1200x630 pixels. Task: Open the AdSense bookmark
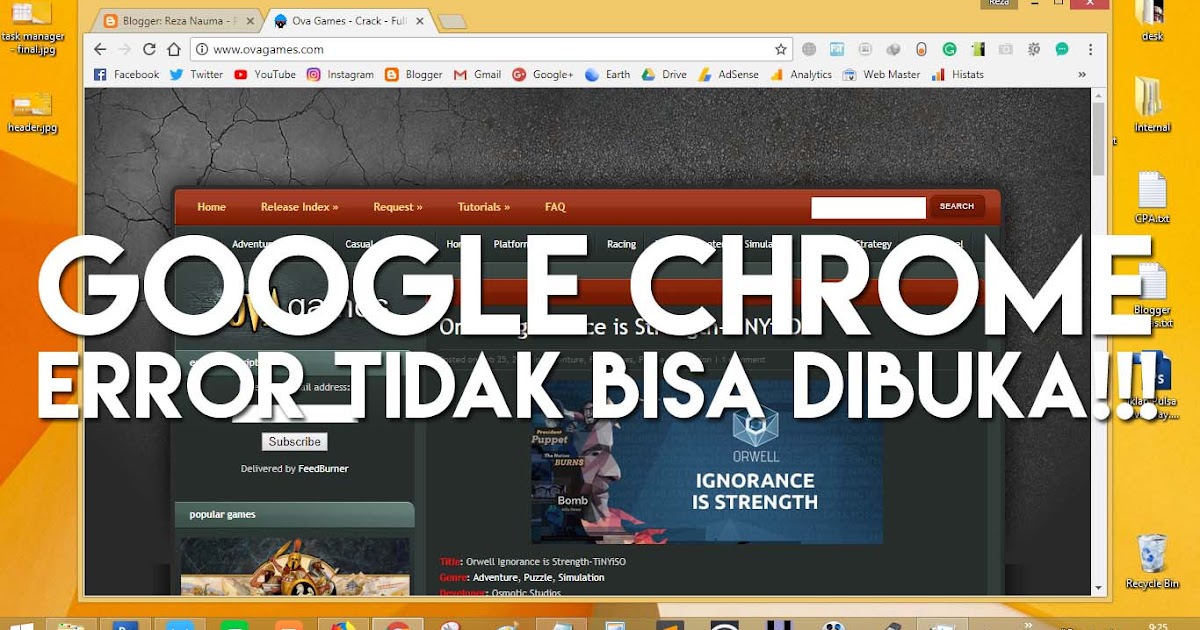[728, 74]
